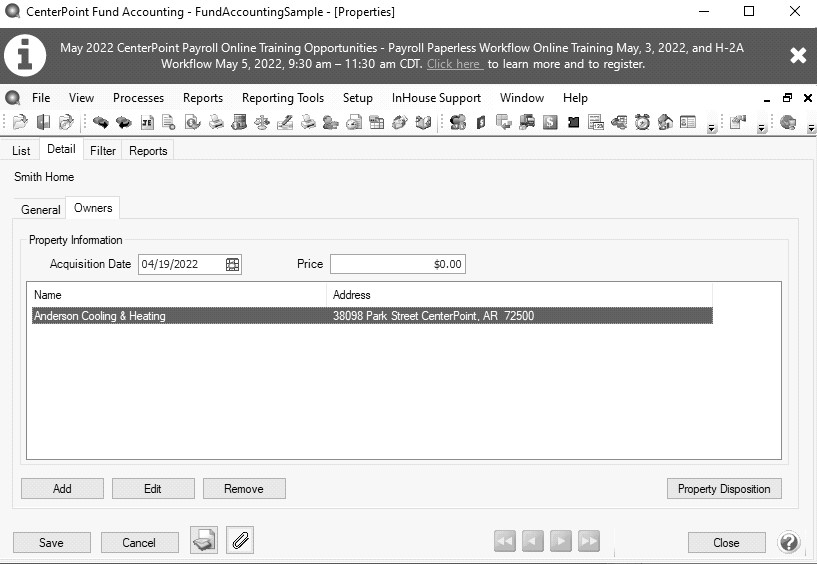
Task: Click the Remove owner button
Action: [244, 489]
